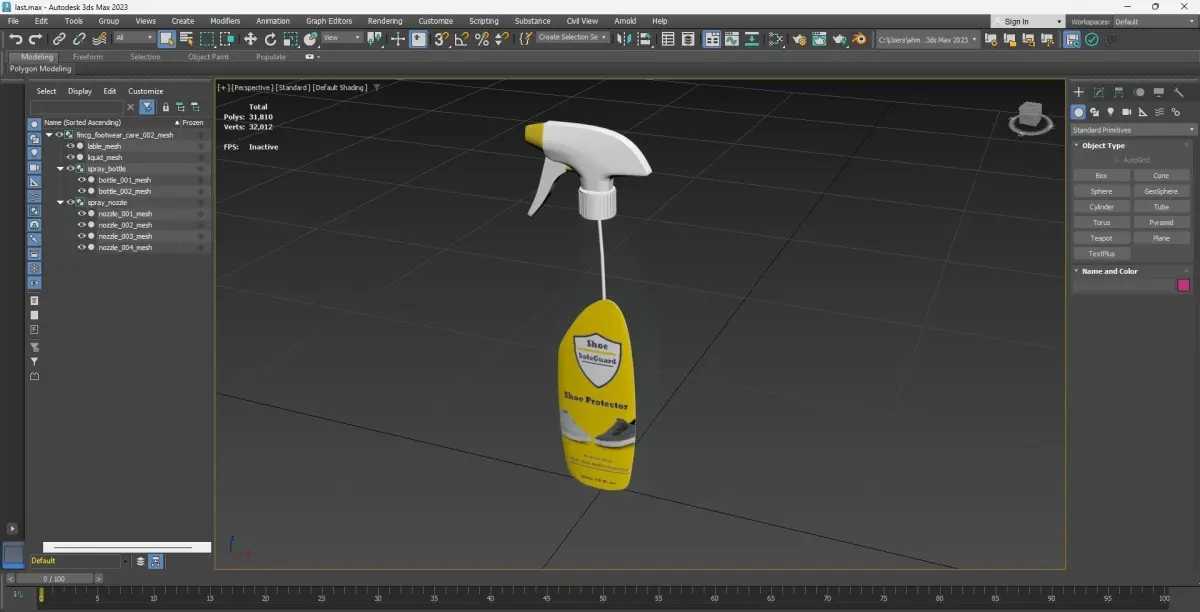Image resolution: width=1200 pixels, height=612 pixels.
Task: Activate the Select and Move tool
Action: [x=250, y=39]
